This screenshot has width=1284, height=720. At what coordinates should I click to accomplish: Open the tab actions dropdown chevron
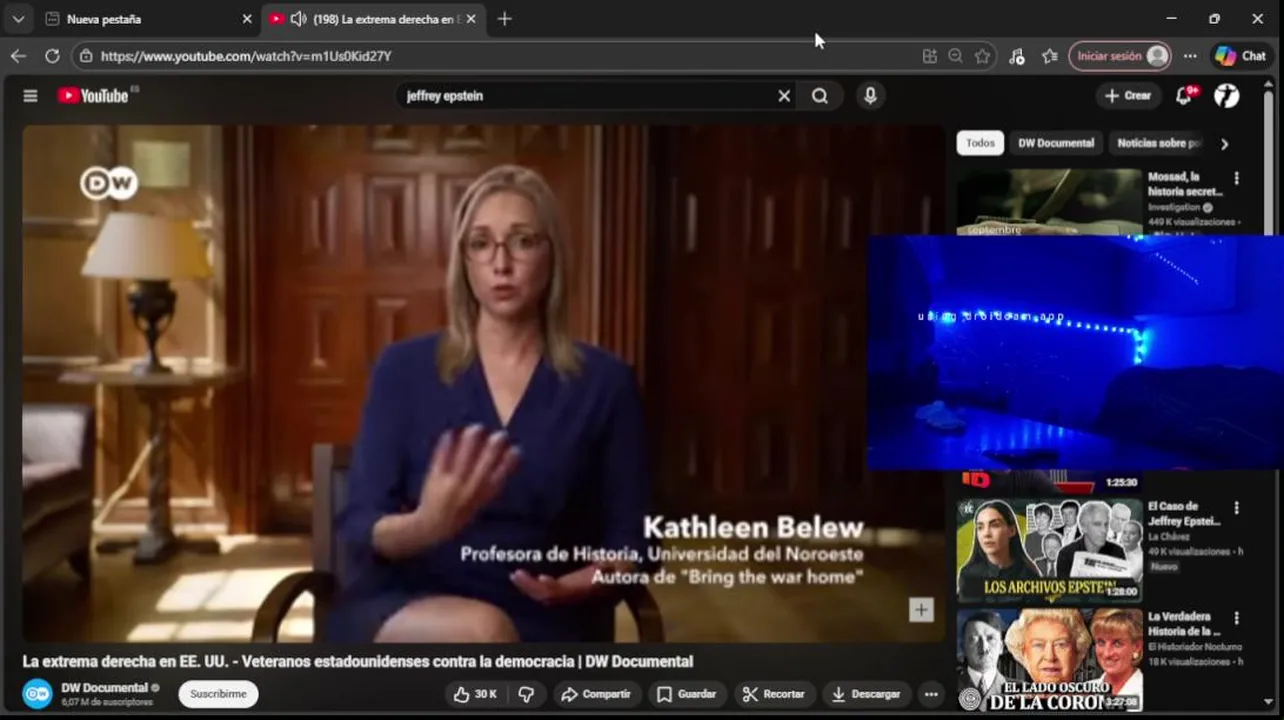18,19
